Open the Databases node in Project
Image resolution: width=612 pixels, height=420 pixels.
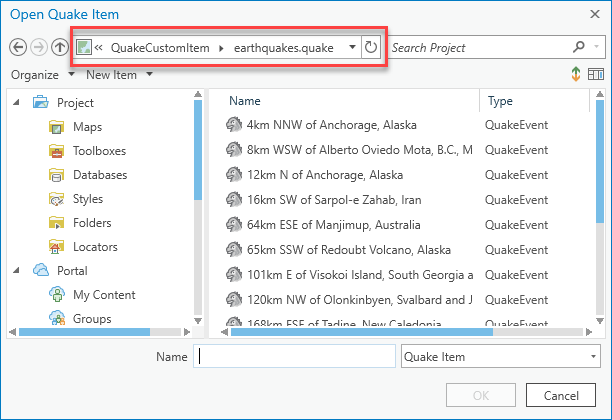pos(99,175)
